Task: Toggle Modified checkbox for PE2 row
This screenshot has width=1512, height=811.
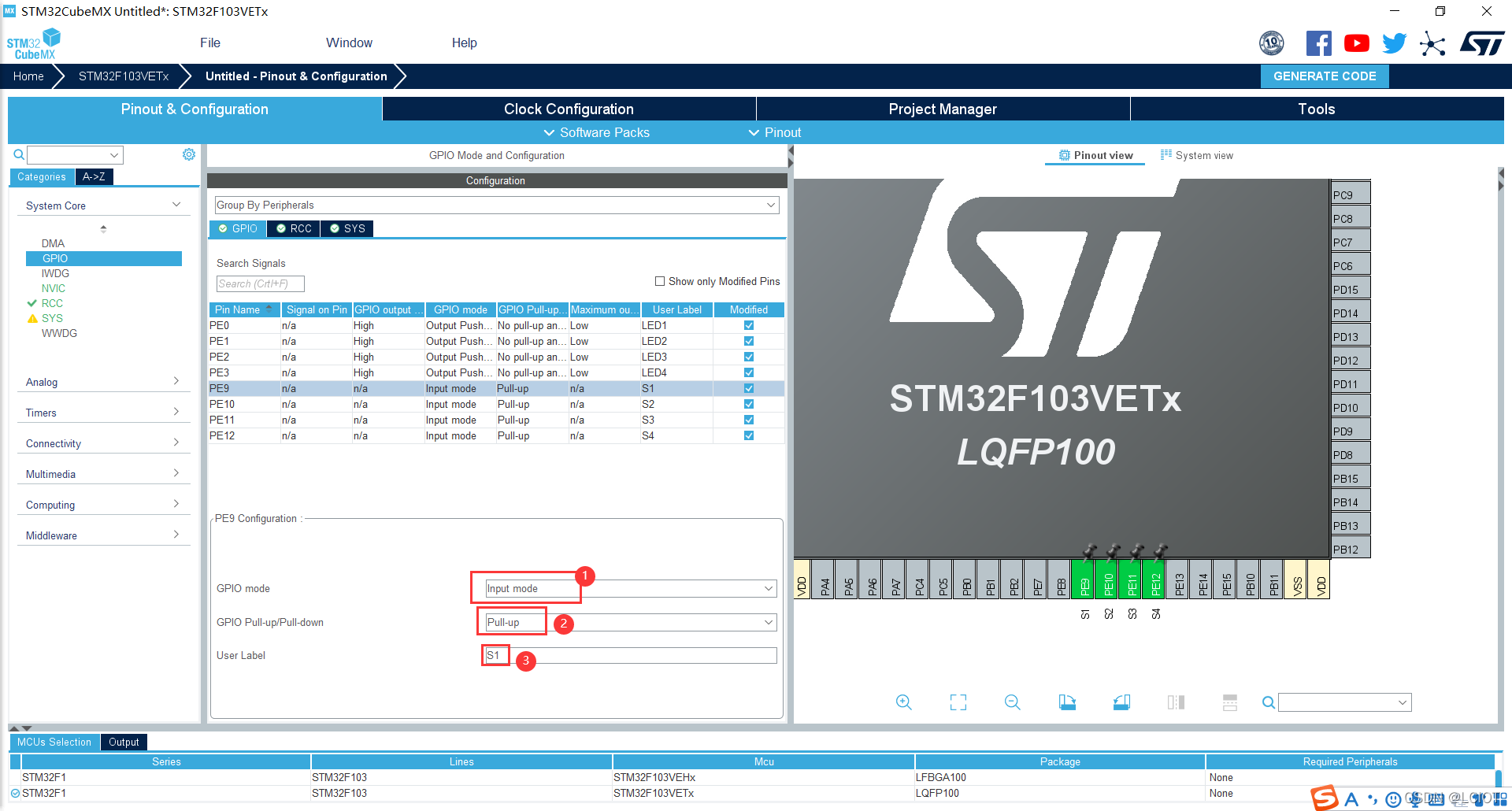Action: (749, 357)
